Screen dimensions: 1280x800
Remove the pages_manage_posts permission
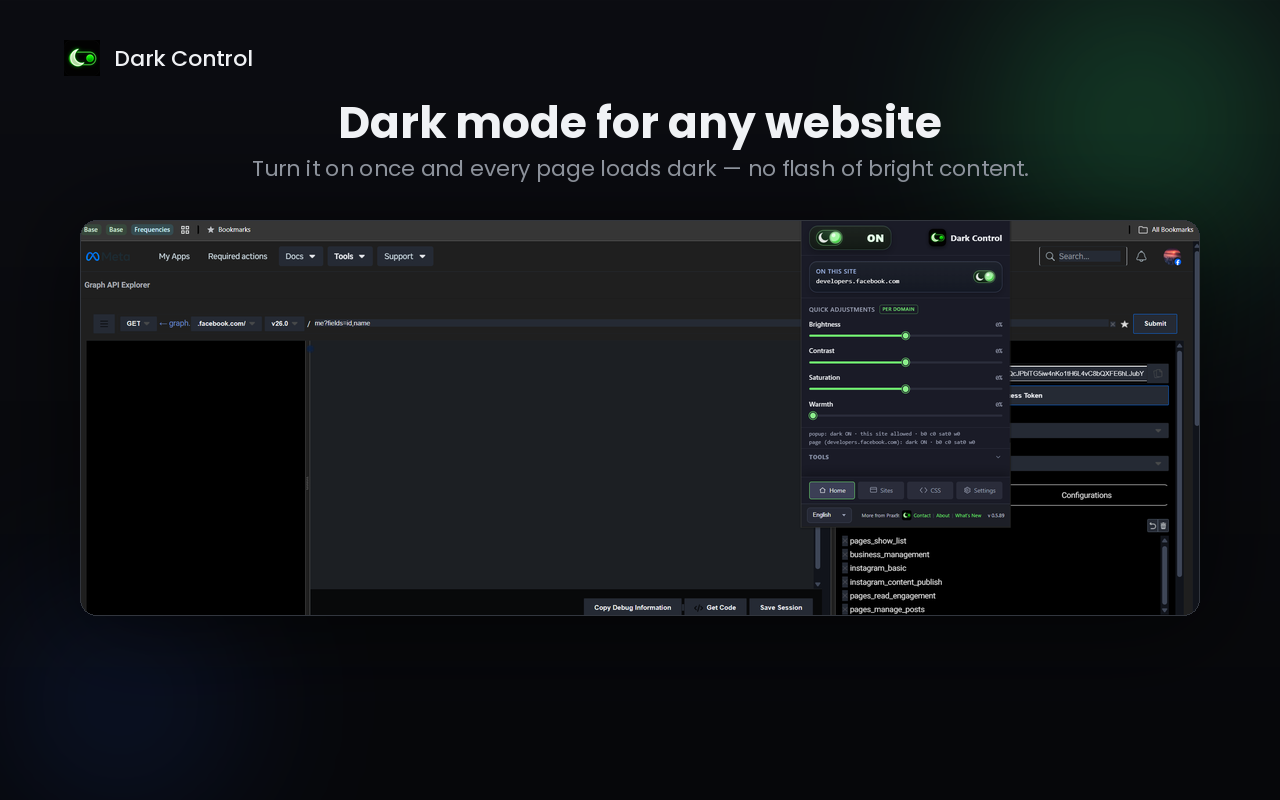tap(845, 609)
